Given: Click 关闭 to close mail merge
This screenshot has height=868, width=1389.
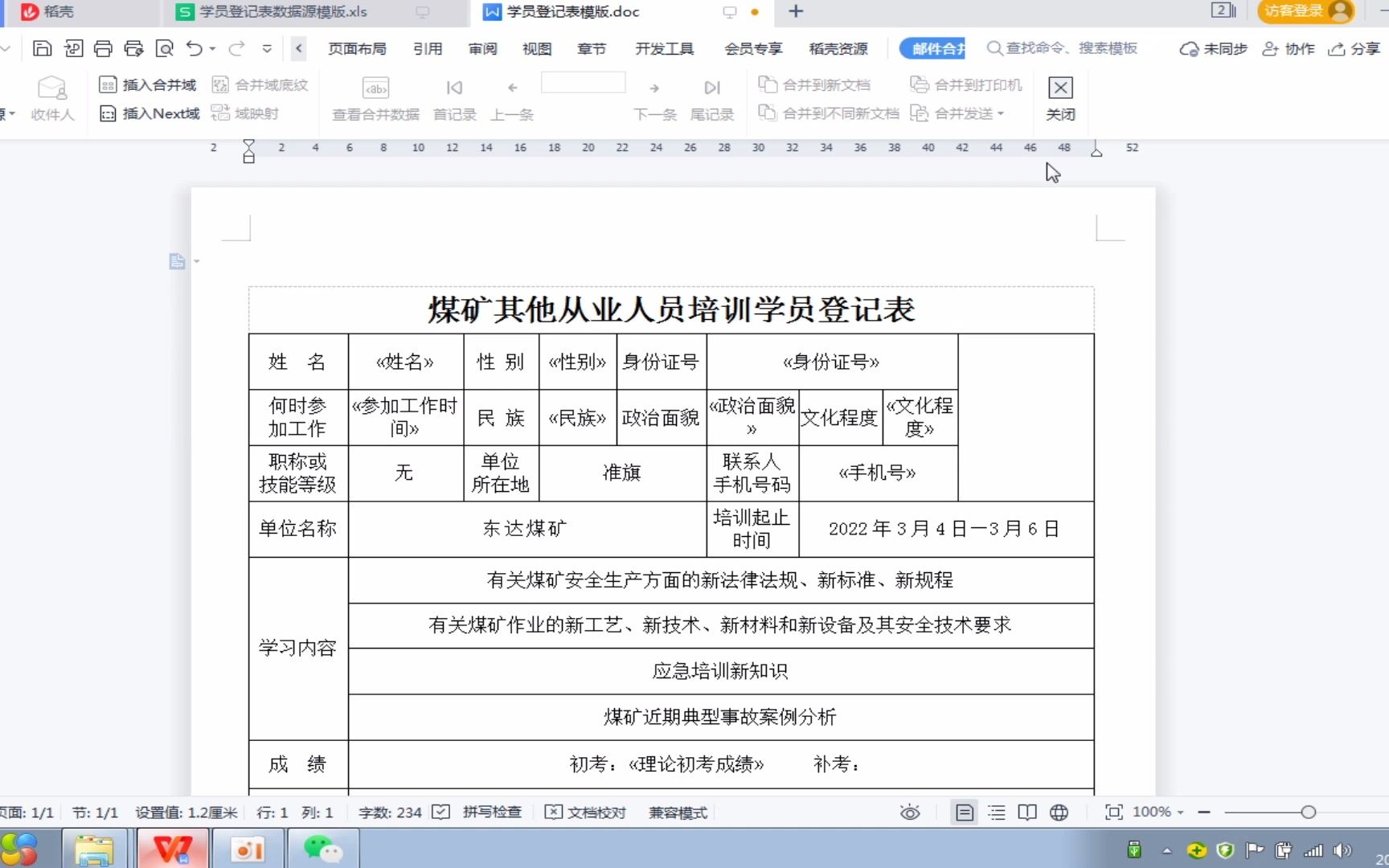Looking at the screenshot, I should [x=1060, y=98].
